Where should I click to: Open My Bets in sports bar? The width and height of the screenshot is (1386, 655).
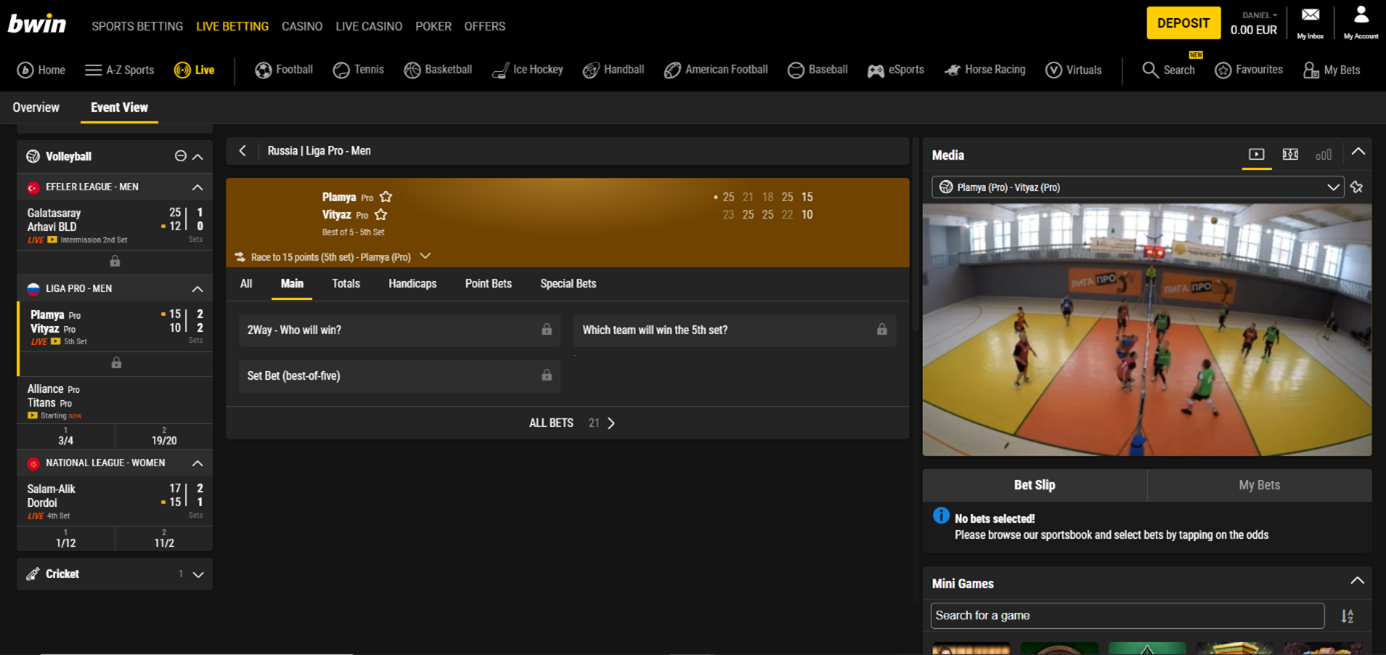pyautogui.click(x=1331, y=70)
